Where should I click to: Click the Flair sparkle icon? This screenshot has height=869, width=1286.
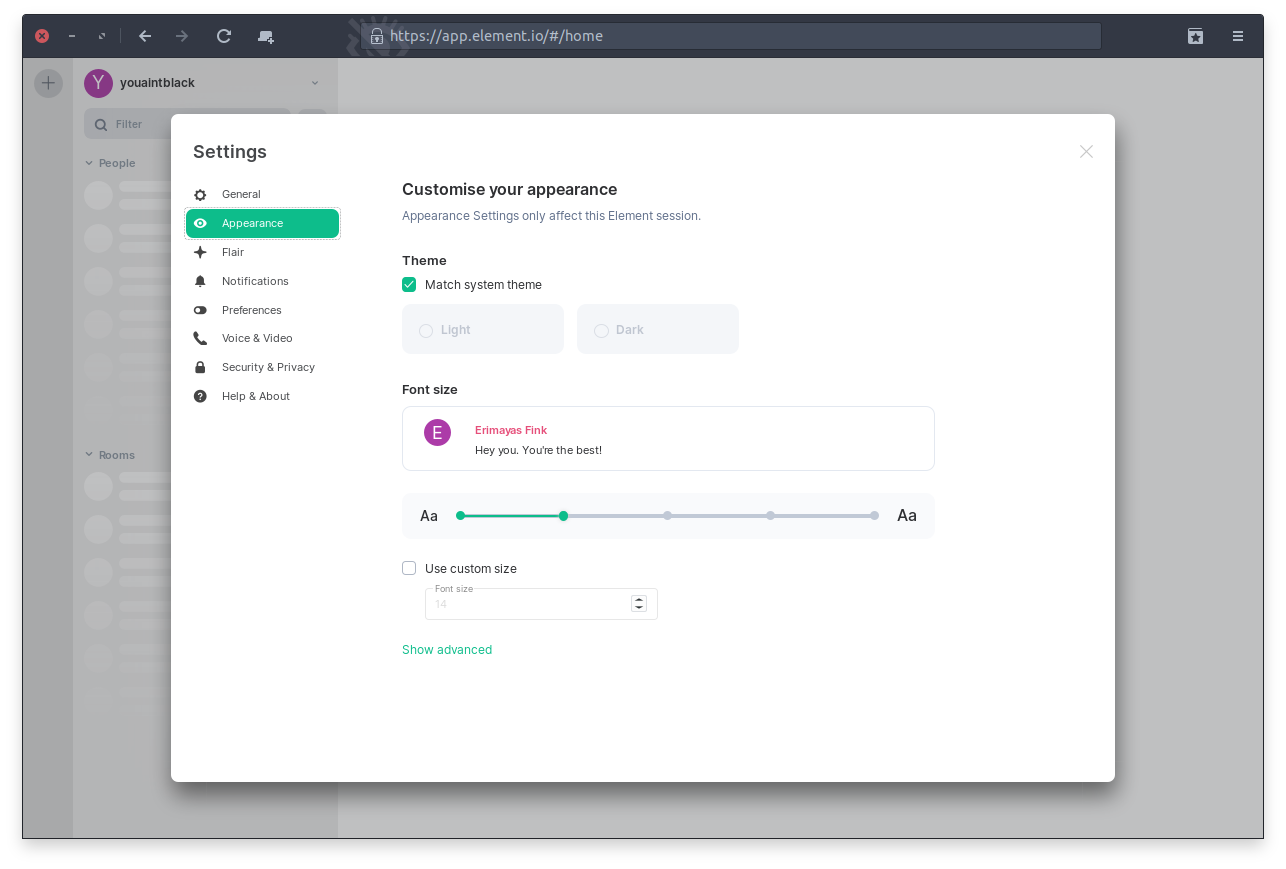pyautogui.click(x=200, y=252)
